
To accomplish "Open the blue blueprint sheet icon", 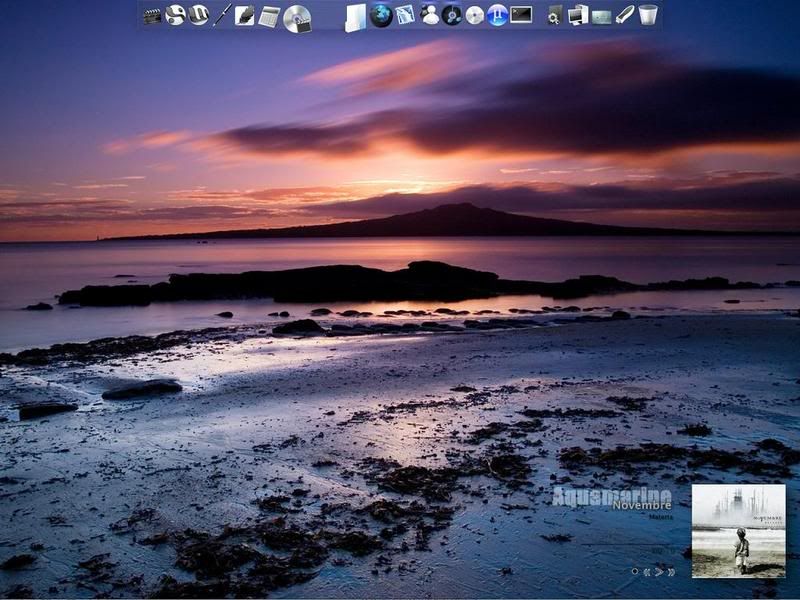I will (x=405, y=15).
